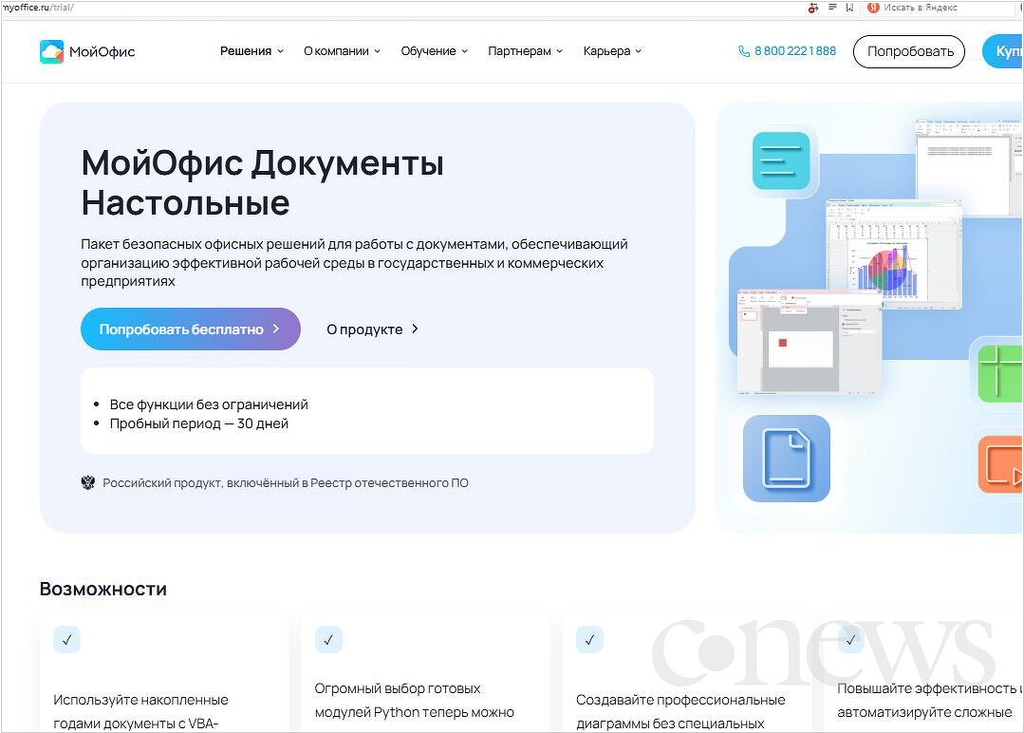Screen dimensions: 1024x733
Task: Click the teal text editor app icon
Action: tap(781, 160)
